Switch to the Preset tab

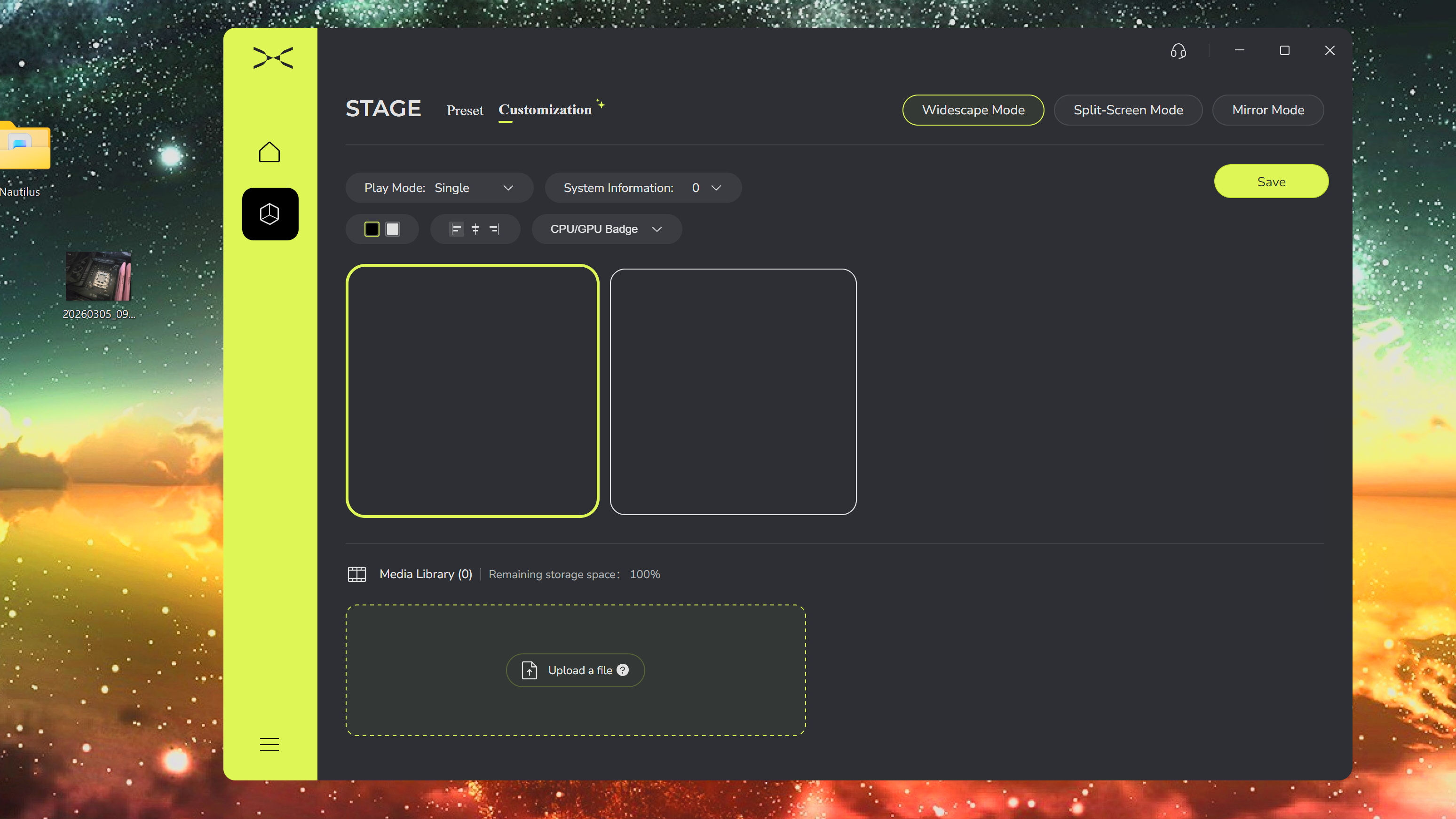point(465,110)
